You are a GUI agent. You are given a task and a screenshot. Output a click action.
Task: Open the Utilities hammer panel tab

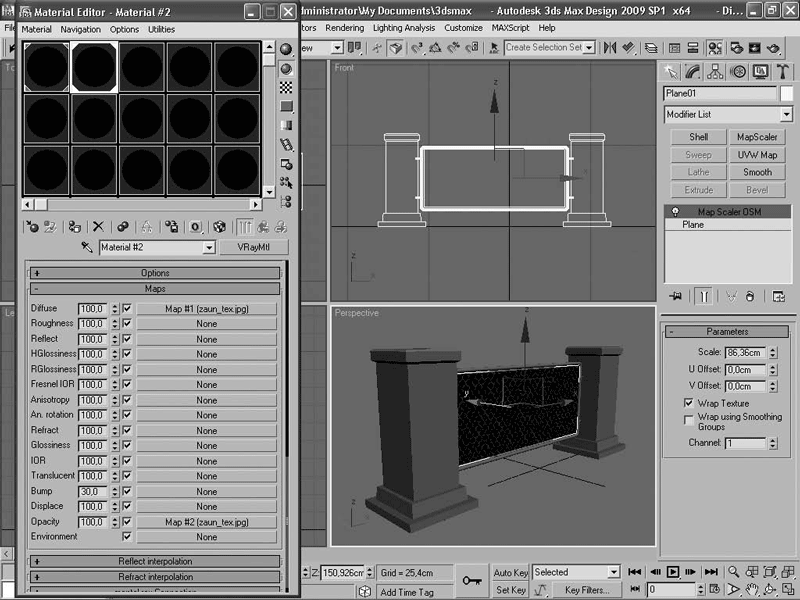coord(783,71)
